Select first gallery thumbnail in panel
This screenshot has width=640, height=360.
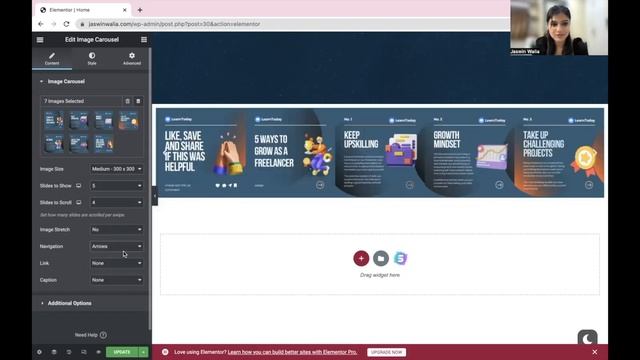[54, 120]
